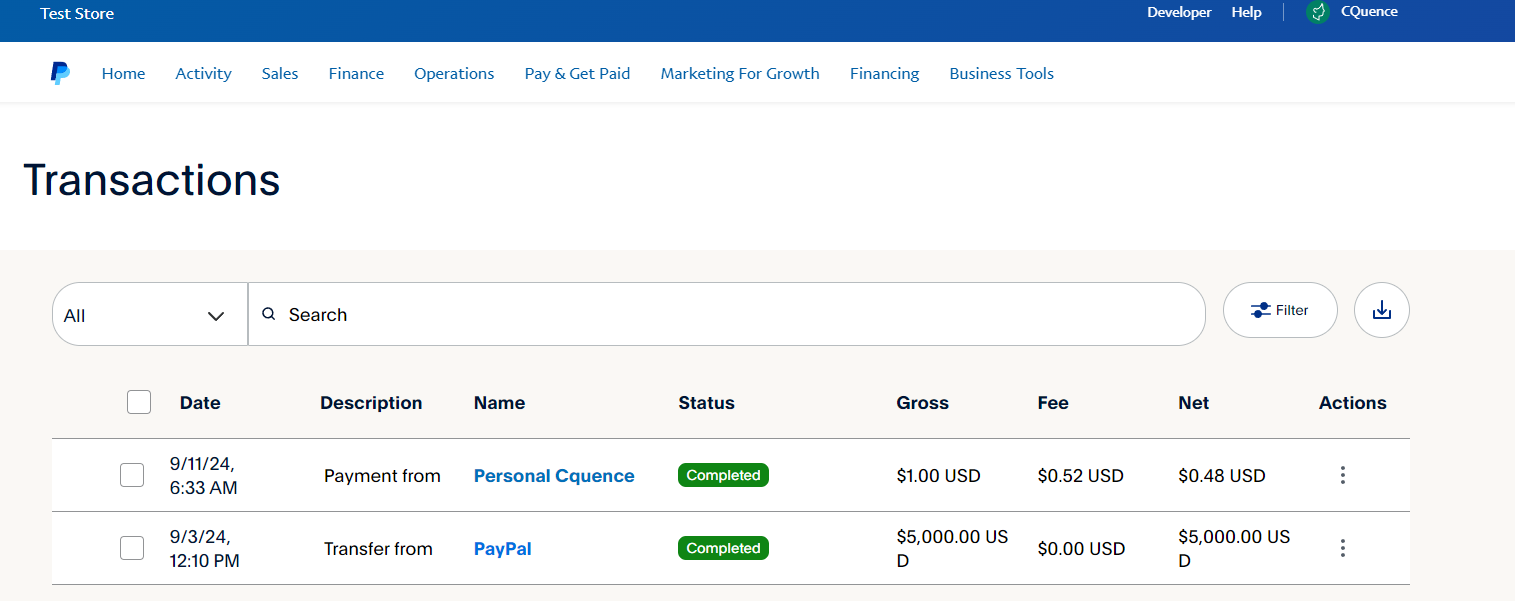The height and width of the screenshot is (606, 1515).
Task: Open the Help link in header
Action: pos(1246,13)
